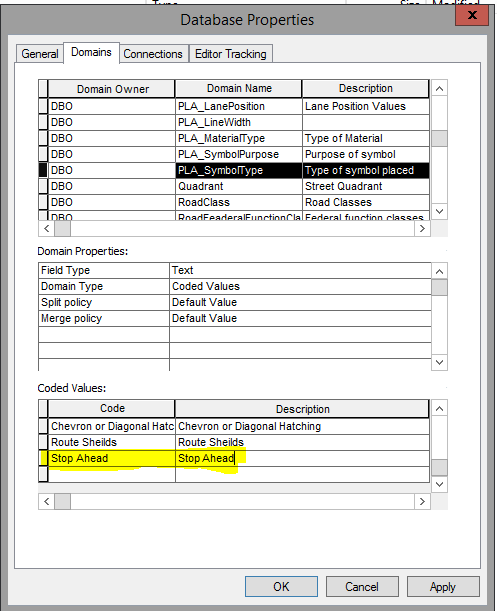Screen dimensions: 497x611
Task: Click the row selector for PLA_LanePosition
Action: (43, 106)
